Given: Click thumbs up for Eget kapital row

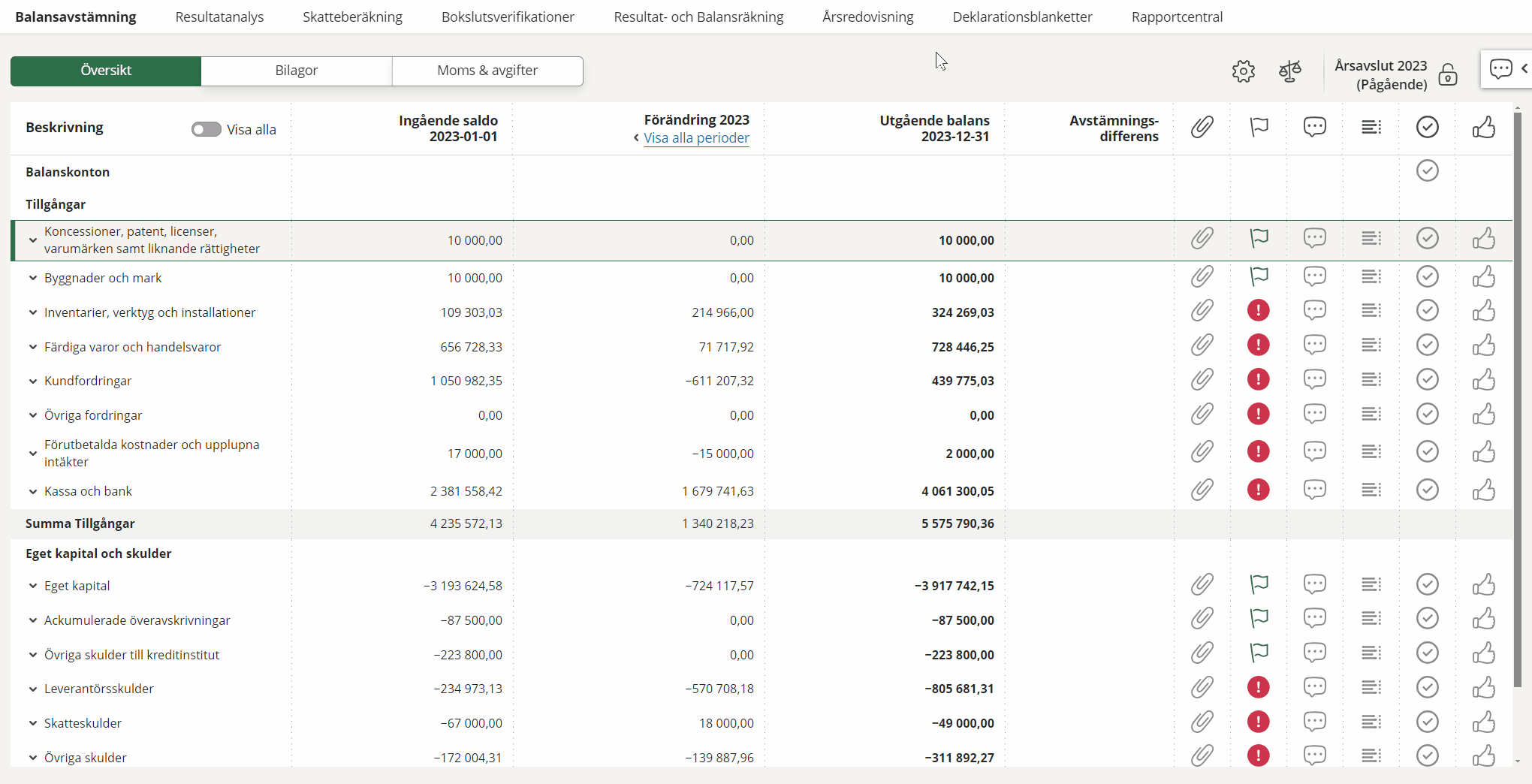Looking at the screenshot, I should click(x=1483, y=585).
